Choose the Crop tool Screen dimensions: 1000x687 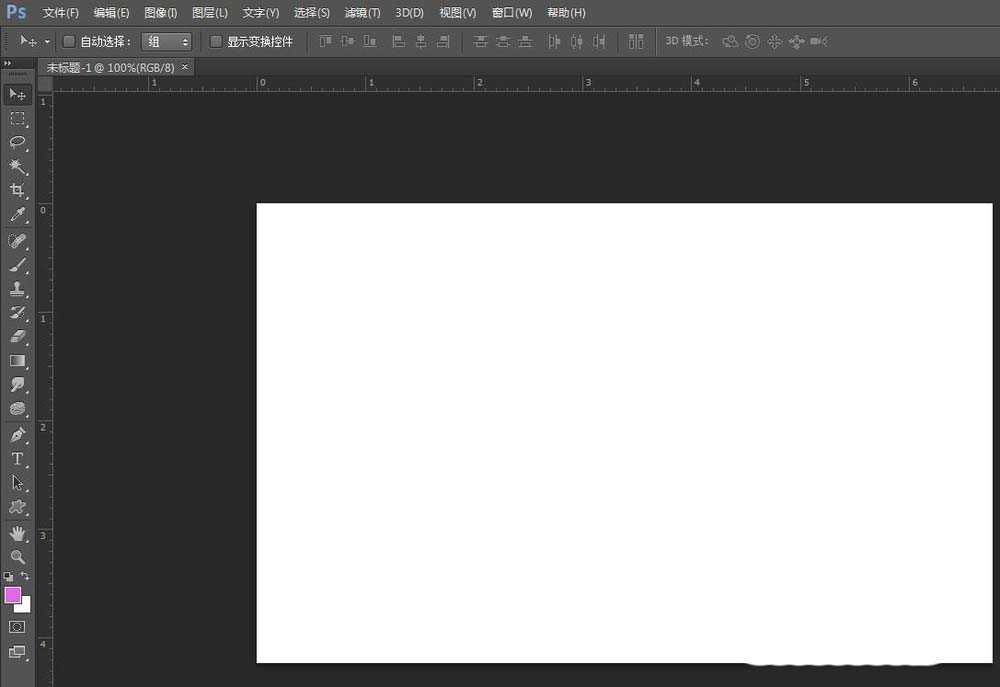pos(17,190)
